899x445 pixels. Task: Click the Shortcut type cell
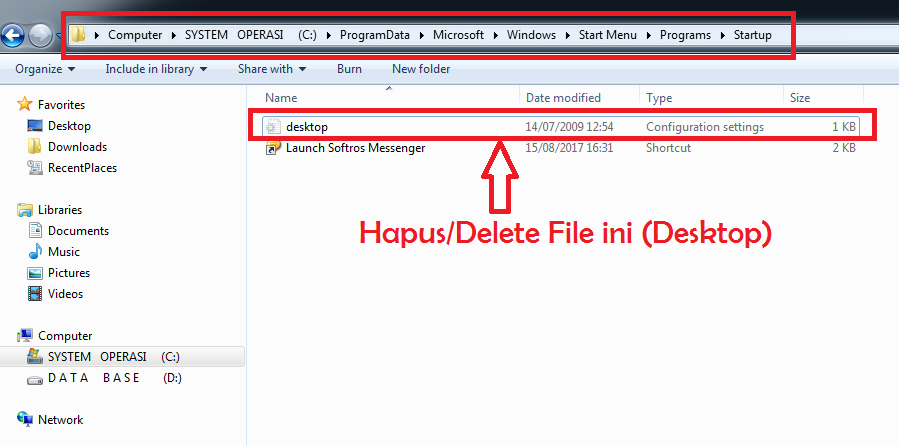(669, 148)
